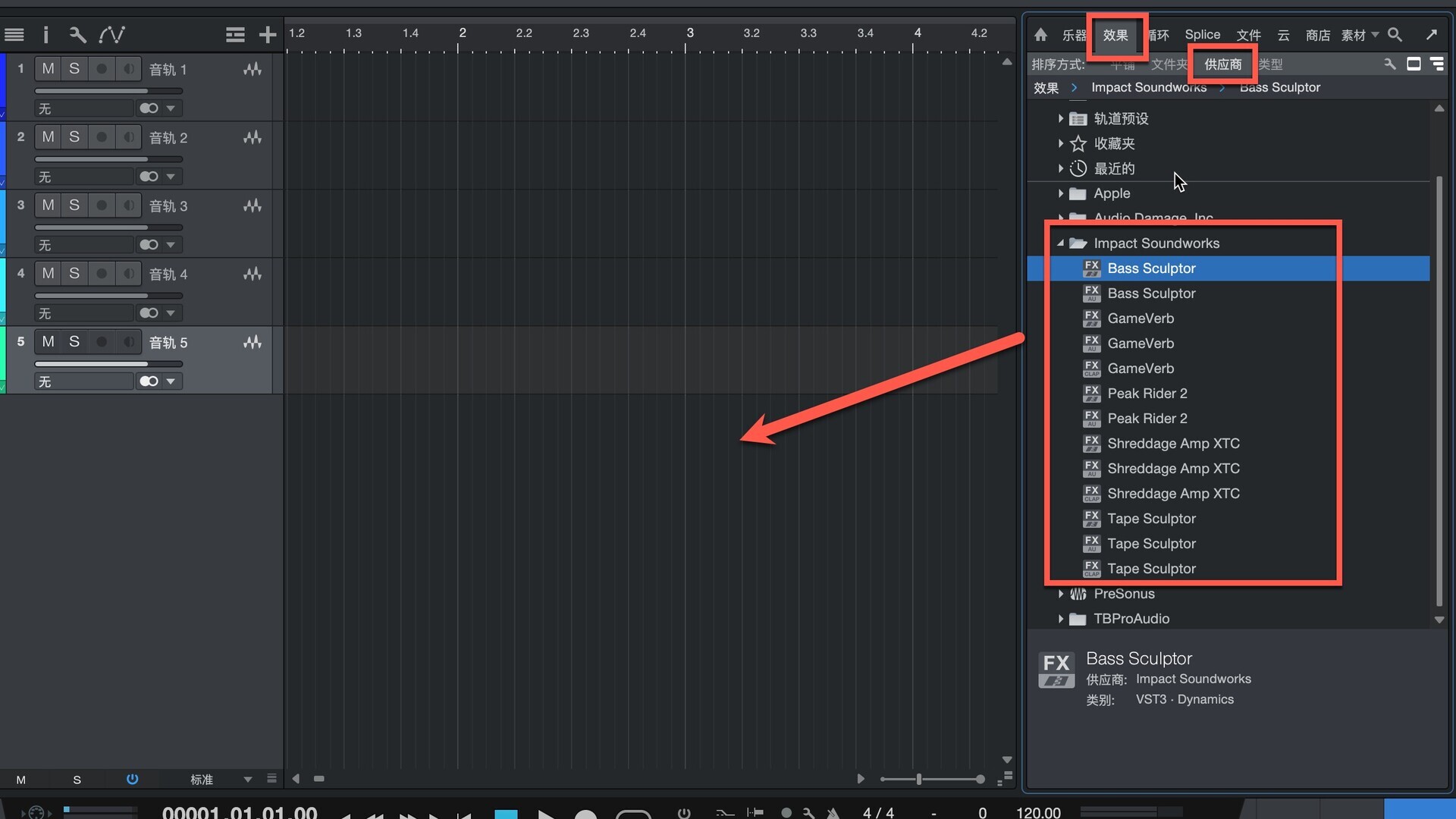Screen dimensions: 1456x819
Task: Expand the Apple vendor folder
Action: point(1060,193)
